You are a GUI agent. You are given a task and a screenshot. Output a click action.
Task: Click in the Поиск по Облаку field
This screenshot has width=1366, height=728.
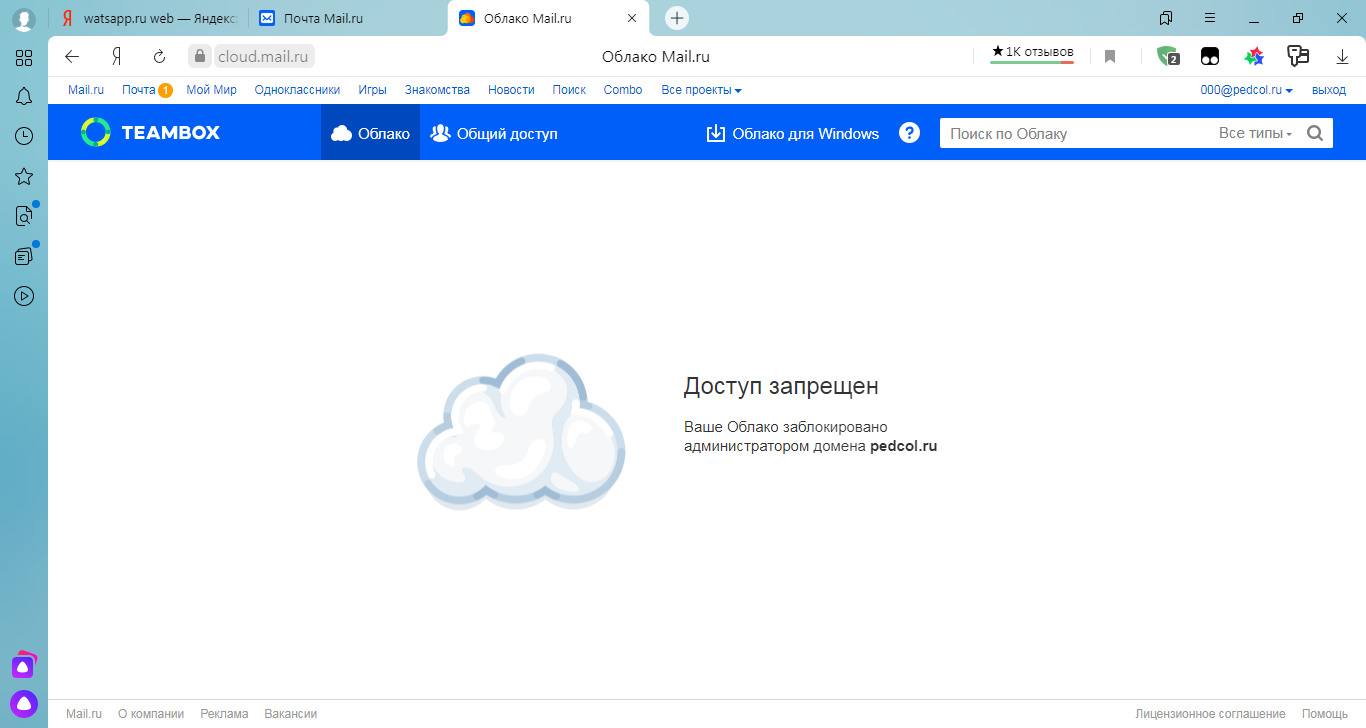click(1073, 133)
